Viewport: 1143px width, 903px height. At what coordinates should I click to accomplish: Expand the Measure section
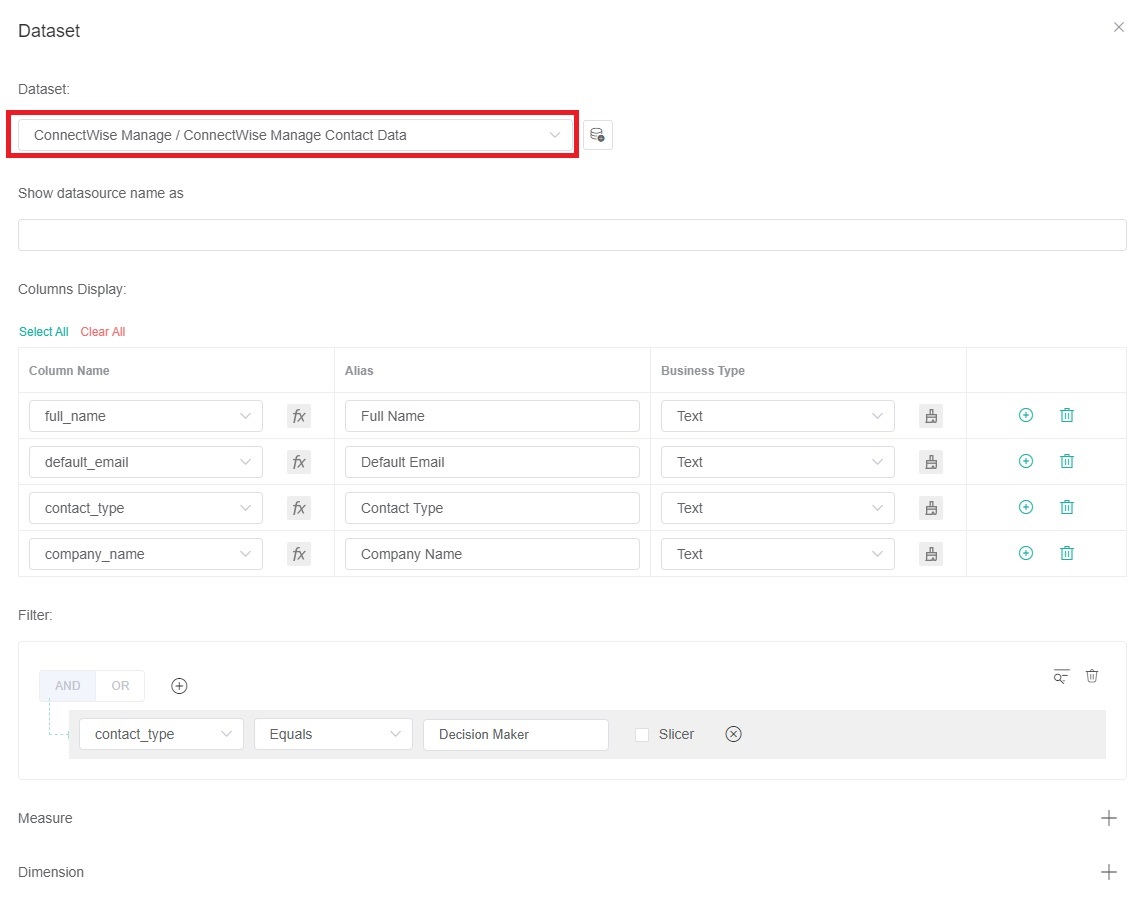click(x=1109, y=818)
